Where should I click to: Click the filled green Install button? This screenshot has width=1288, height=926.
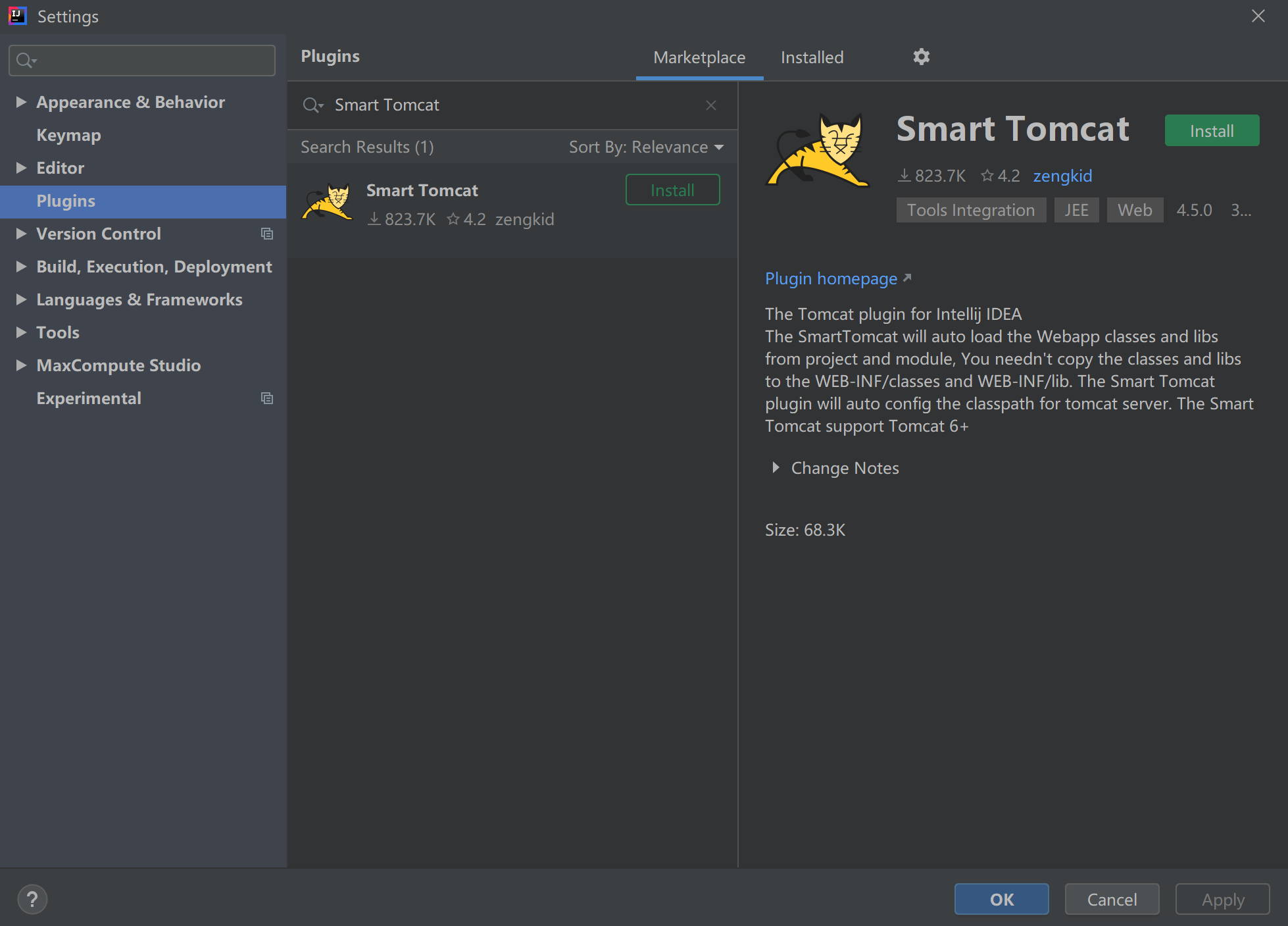click(x=1211, y=131)
